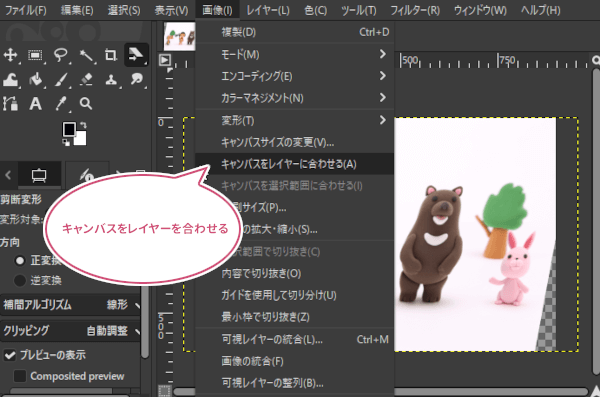Reset colors to default black and white
Screen dimensions: 600x397
pyautogui.click(x=66, y=142)
